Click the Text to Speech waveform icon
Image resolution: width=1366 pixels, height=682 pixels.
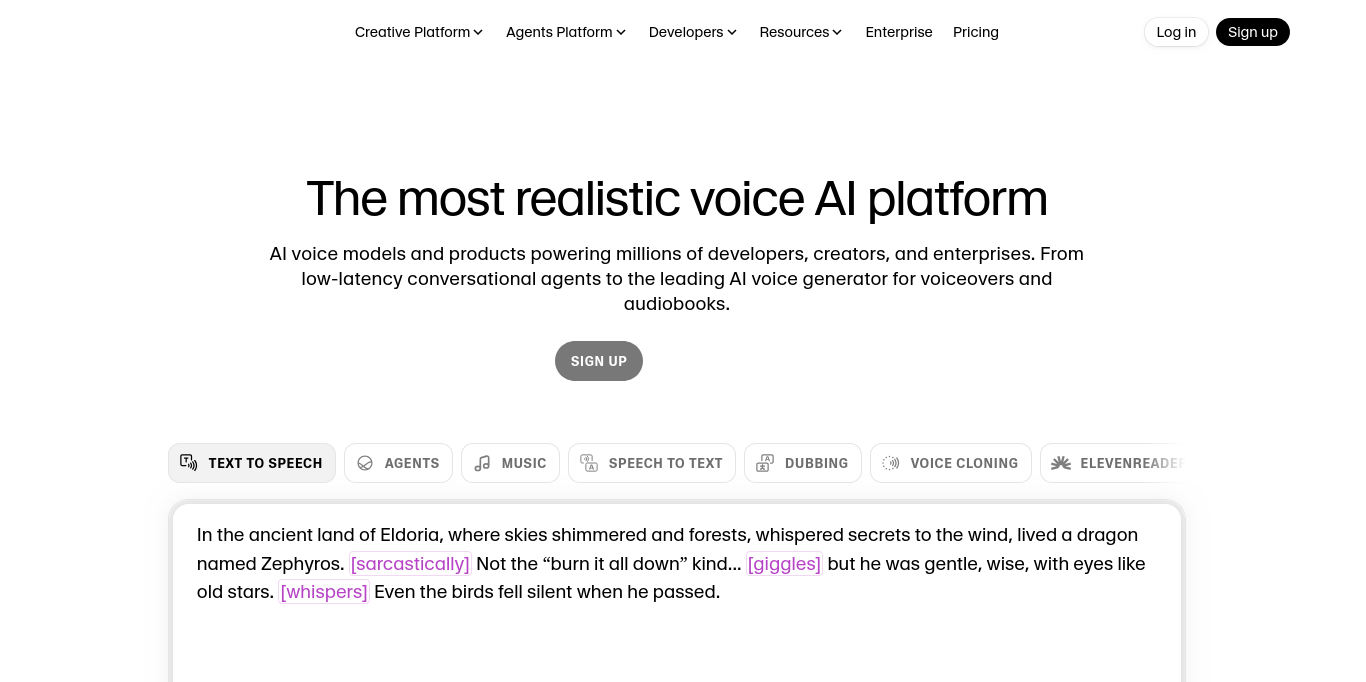click(x=189, y=463)
